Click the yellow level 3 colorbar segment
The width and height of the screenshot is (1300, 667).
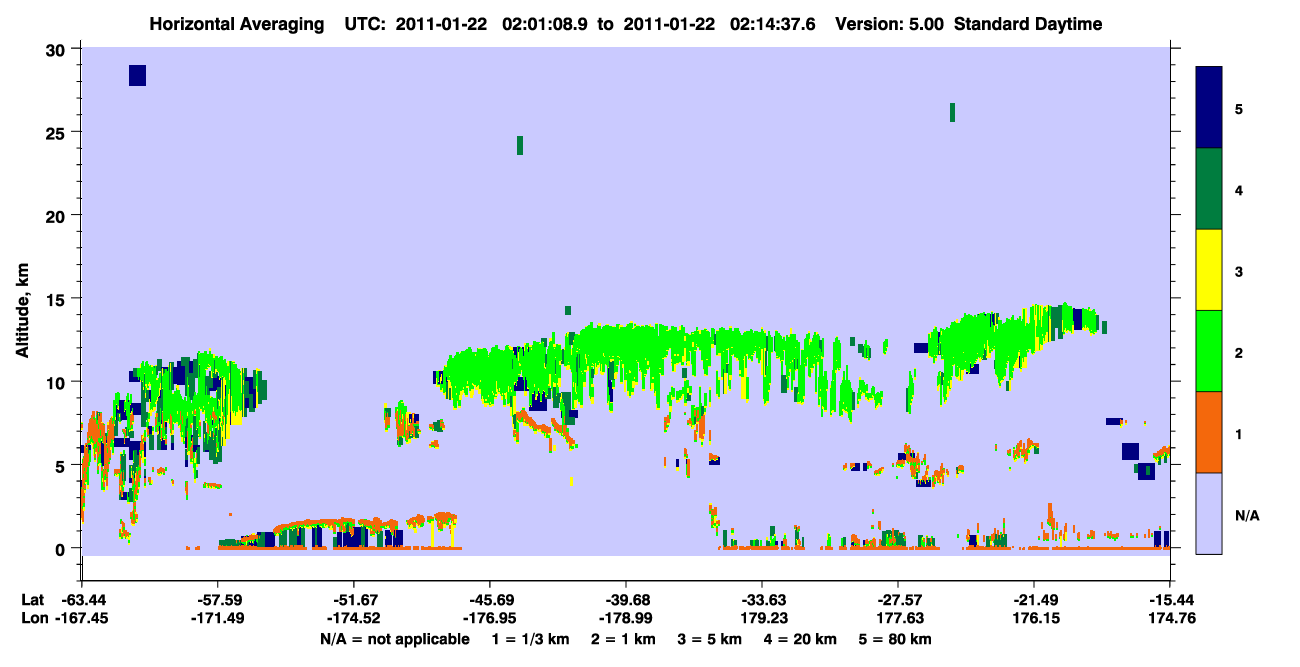click(1209, 270)
